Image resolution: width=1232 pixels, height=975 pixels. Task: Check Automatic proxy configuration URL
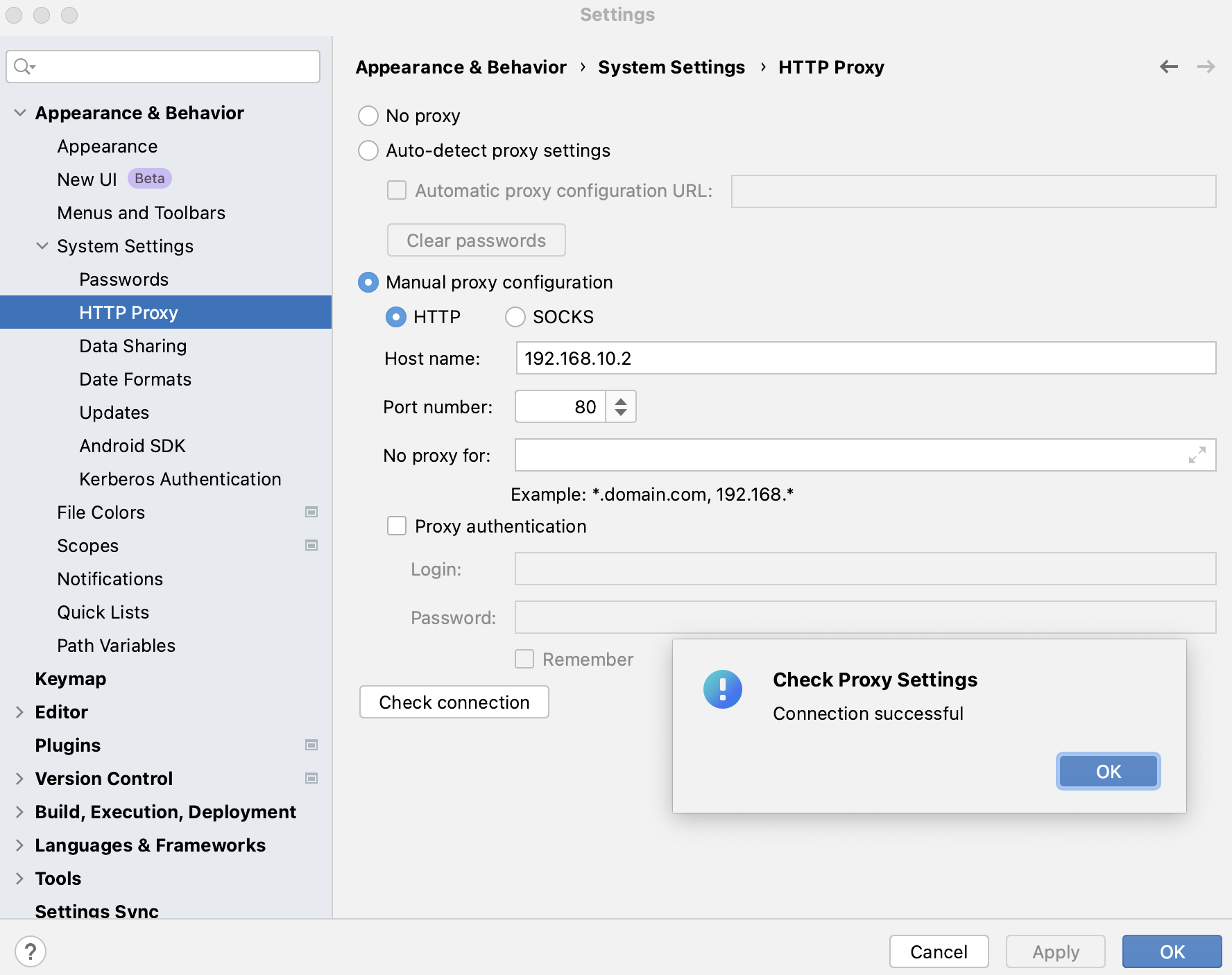[x=396, y=190]
